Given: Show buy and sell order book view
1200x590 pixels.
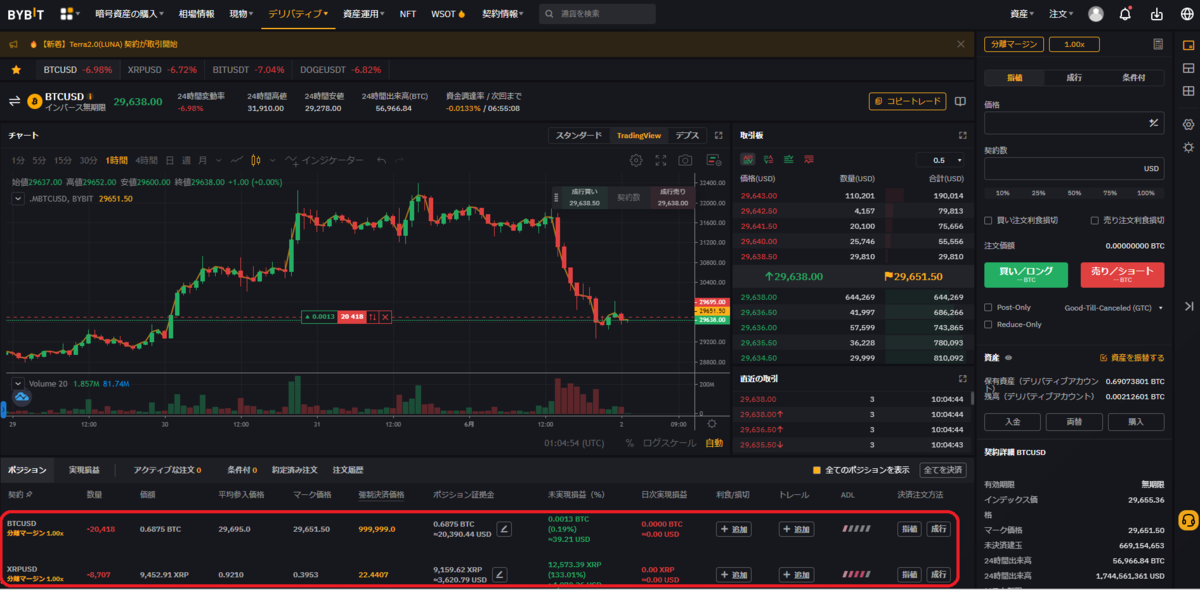Looking at the screenshot, I should (x=747, y=159).
